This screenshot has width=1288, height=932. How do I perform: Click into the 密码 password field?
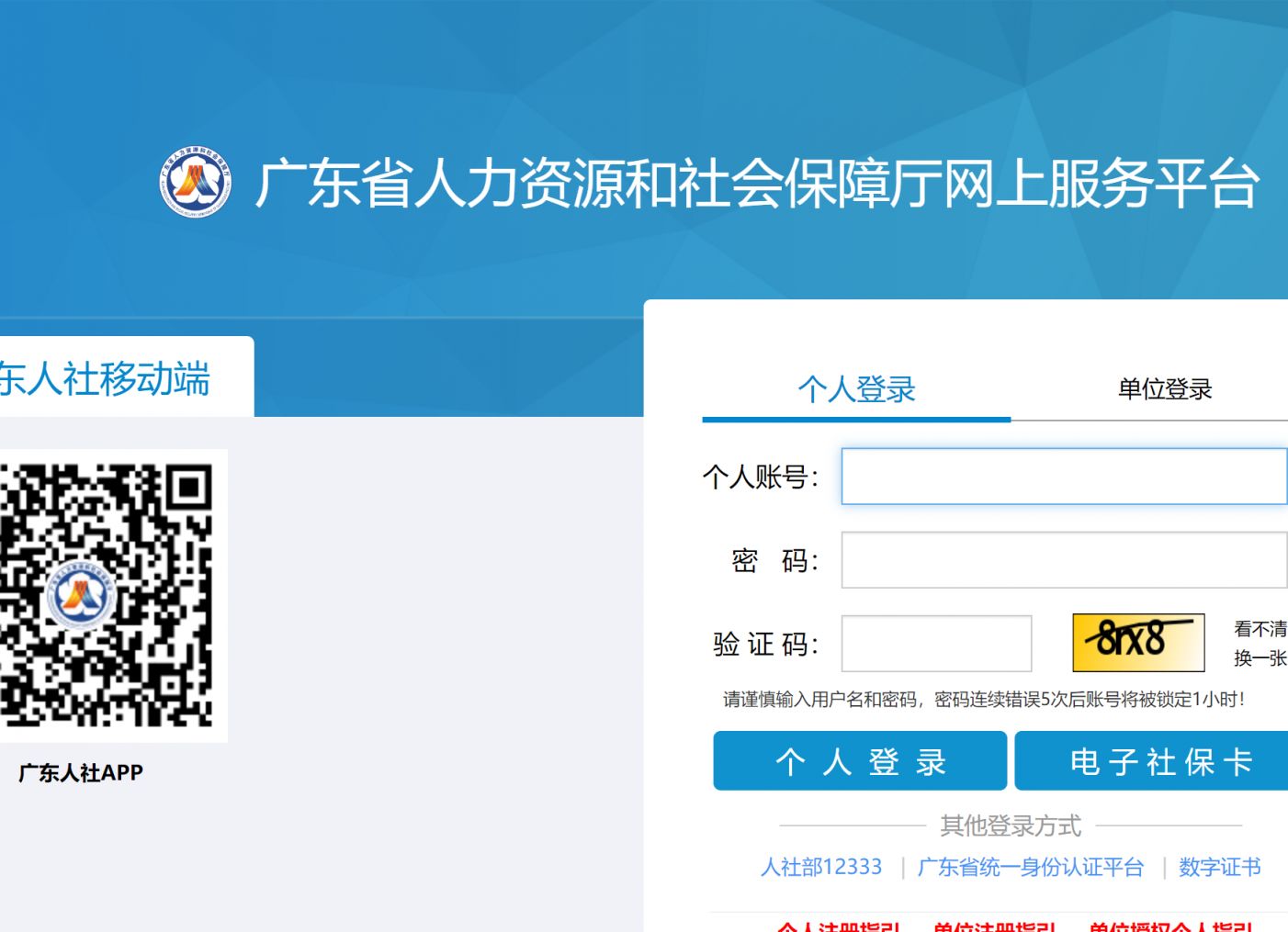click(1063, 560)
